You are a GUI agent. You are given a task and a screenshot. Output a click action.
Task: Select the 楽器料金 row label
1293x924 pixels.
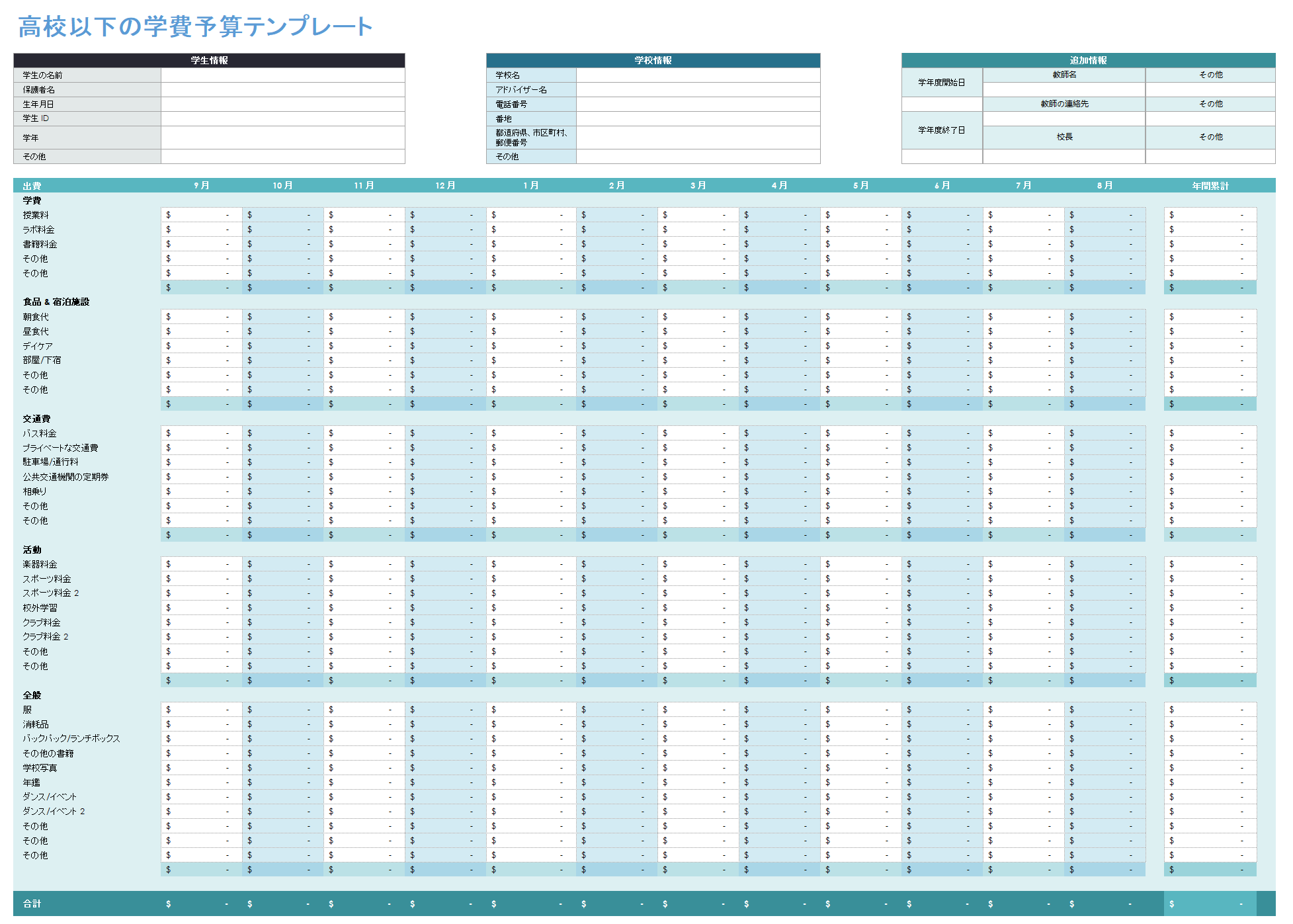(x=40, y=564)
